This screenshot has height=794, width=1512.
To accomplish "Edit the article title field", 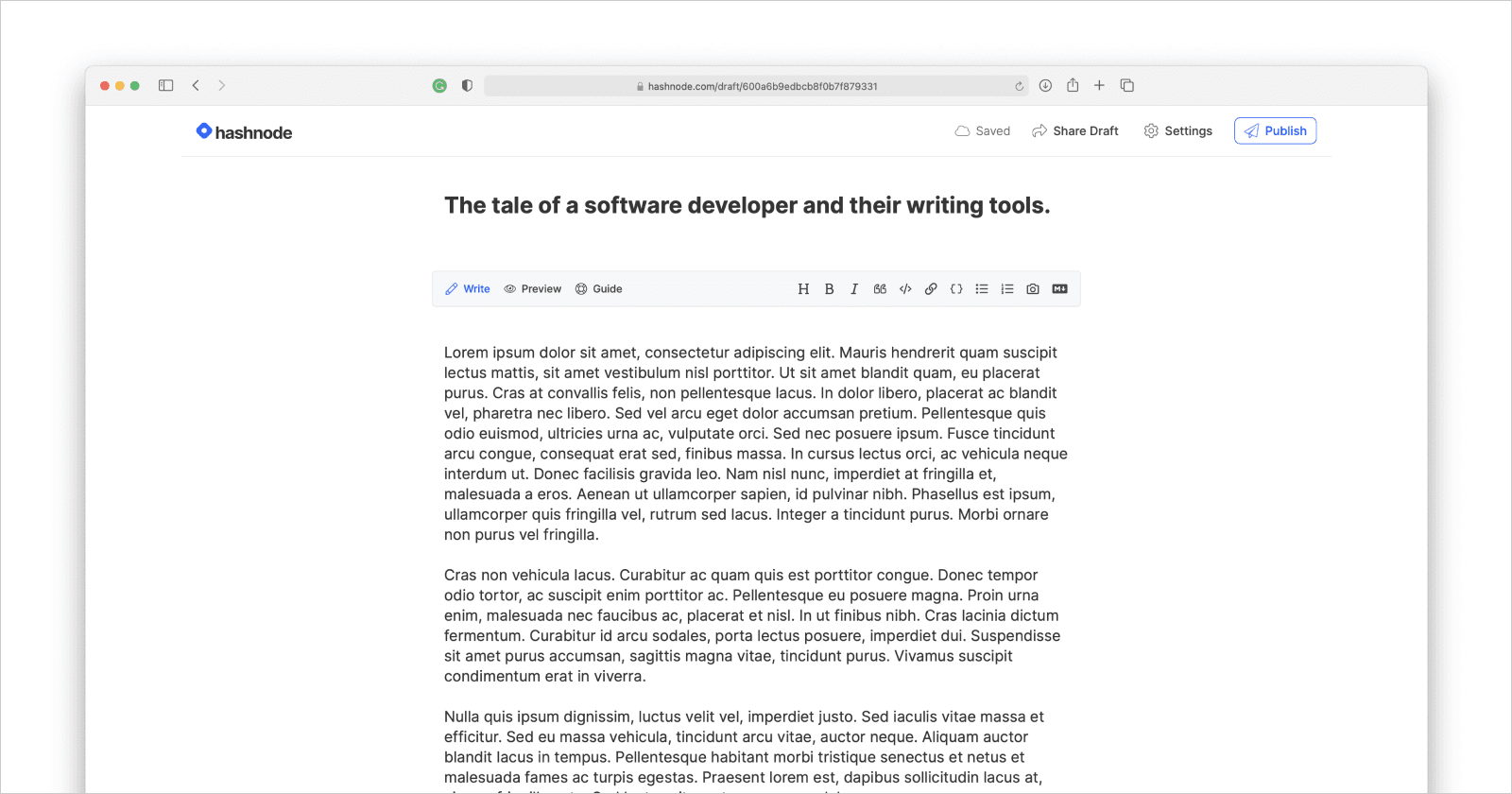I will point(747,205).
